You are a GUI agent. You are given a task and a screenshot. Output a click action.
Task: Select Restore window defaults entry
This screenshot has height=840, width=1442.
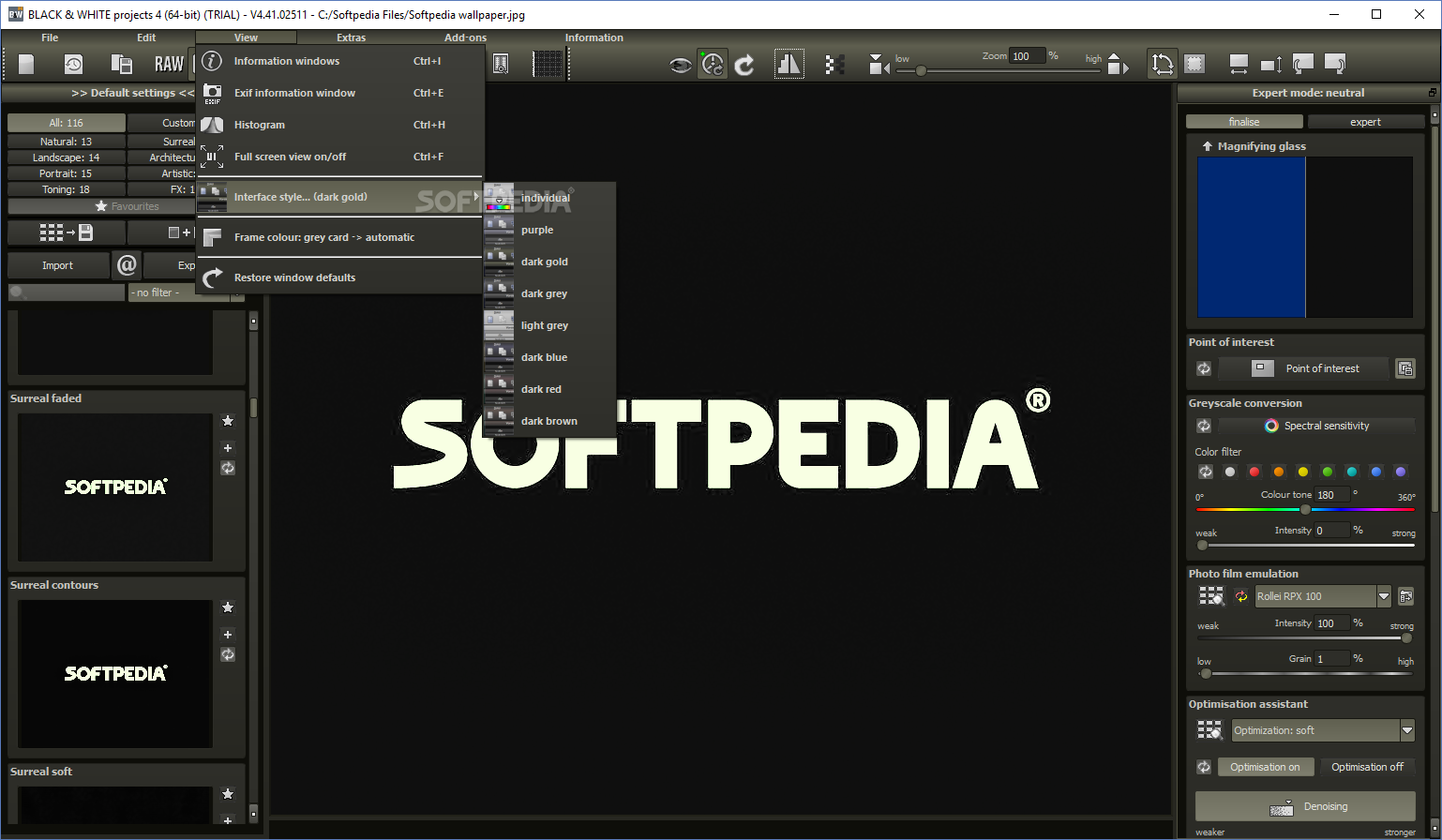(x=339, y=277)
